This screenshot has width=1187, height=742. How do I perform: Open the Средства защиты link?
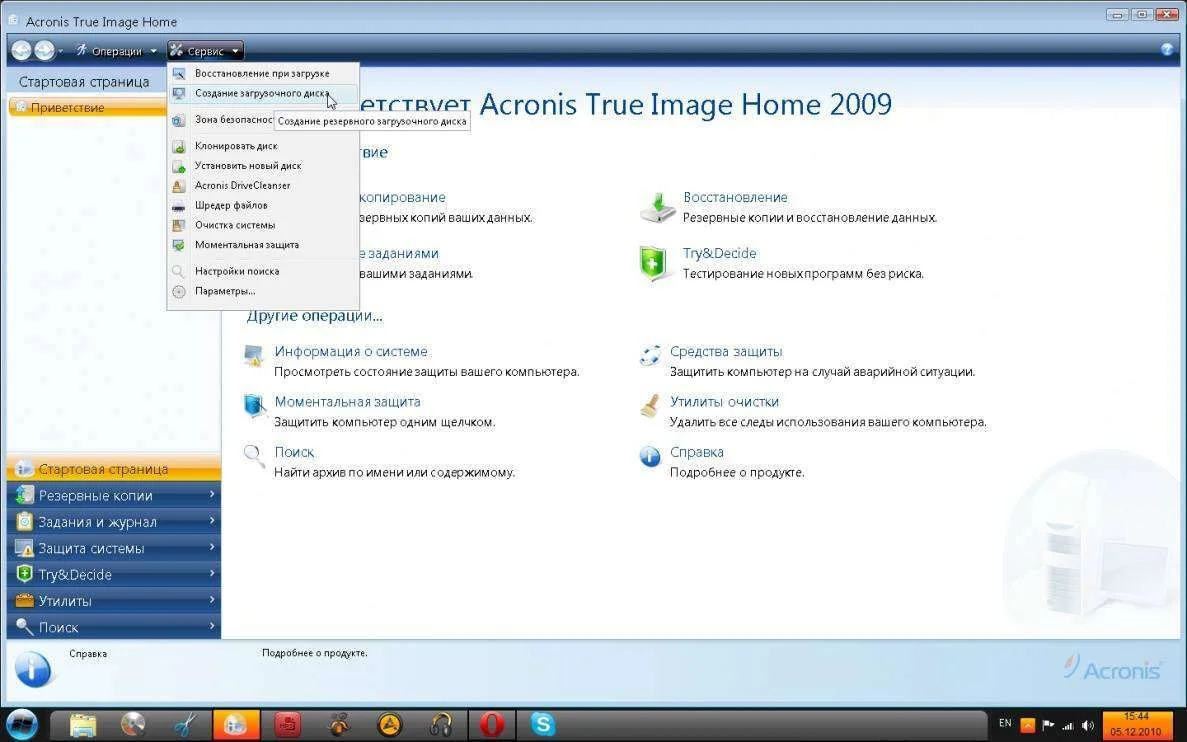[x=726, y=351]
